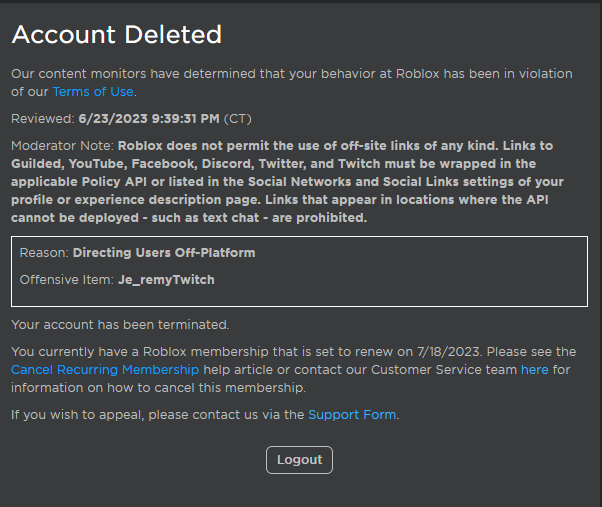Viewport: 602px width, 507px height.
Task: Click the 'Reviewed:' label
Action: point(43,119)
